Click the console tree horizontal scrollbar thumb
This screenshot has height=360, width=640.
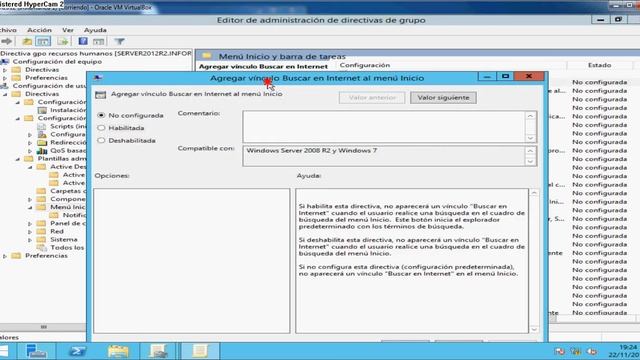[44, 327]
